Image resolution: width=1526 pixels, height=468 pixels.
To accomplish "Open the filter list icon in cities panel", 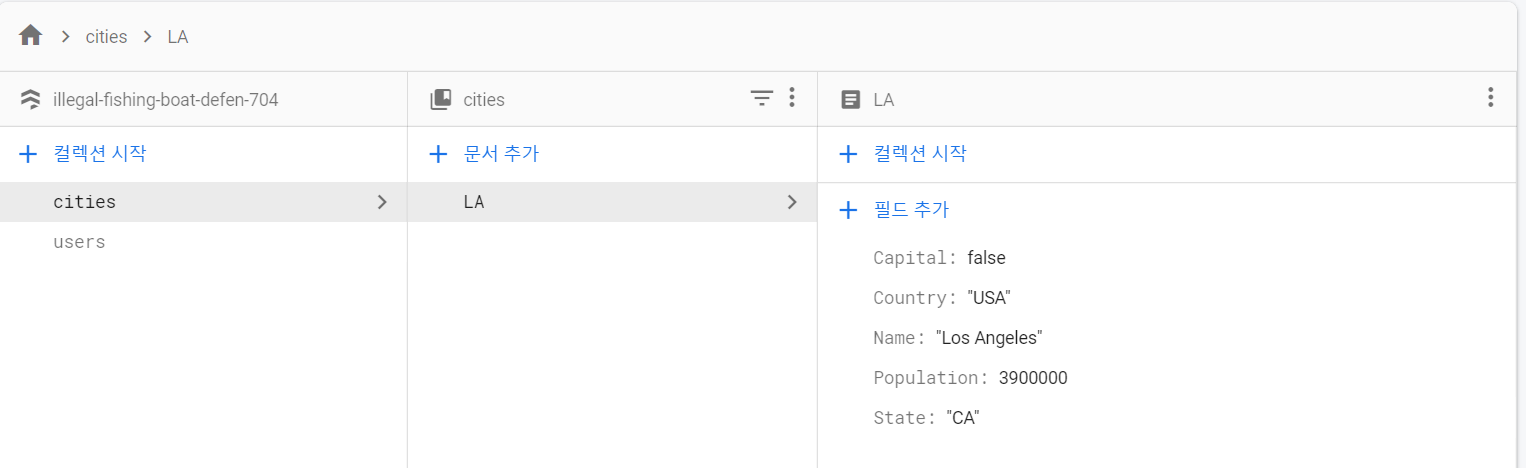I will (762, 98).
